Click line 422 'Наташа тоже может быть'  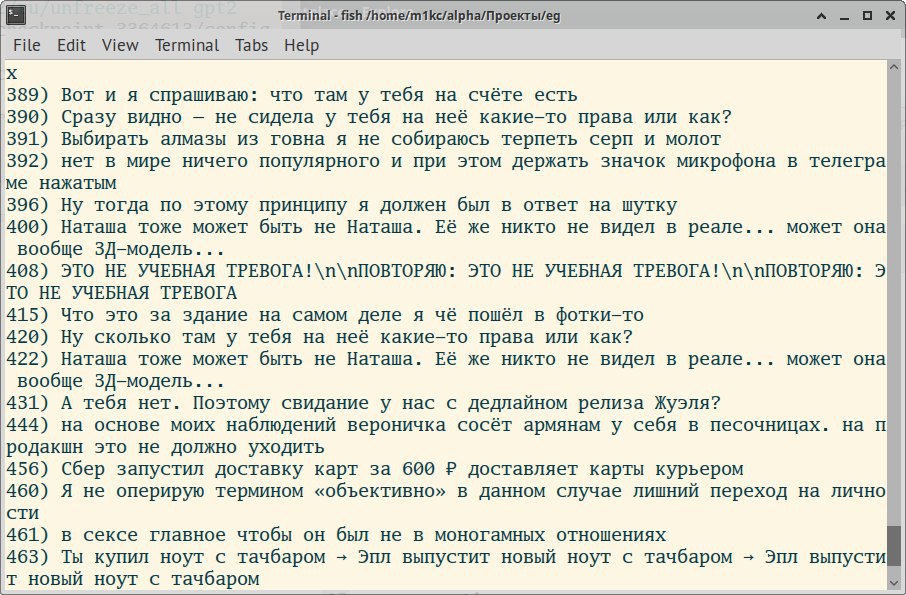(x=446, y=359)
